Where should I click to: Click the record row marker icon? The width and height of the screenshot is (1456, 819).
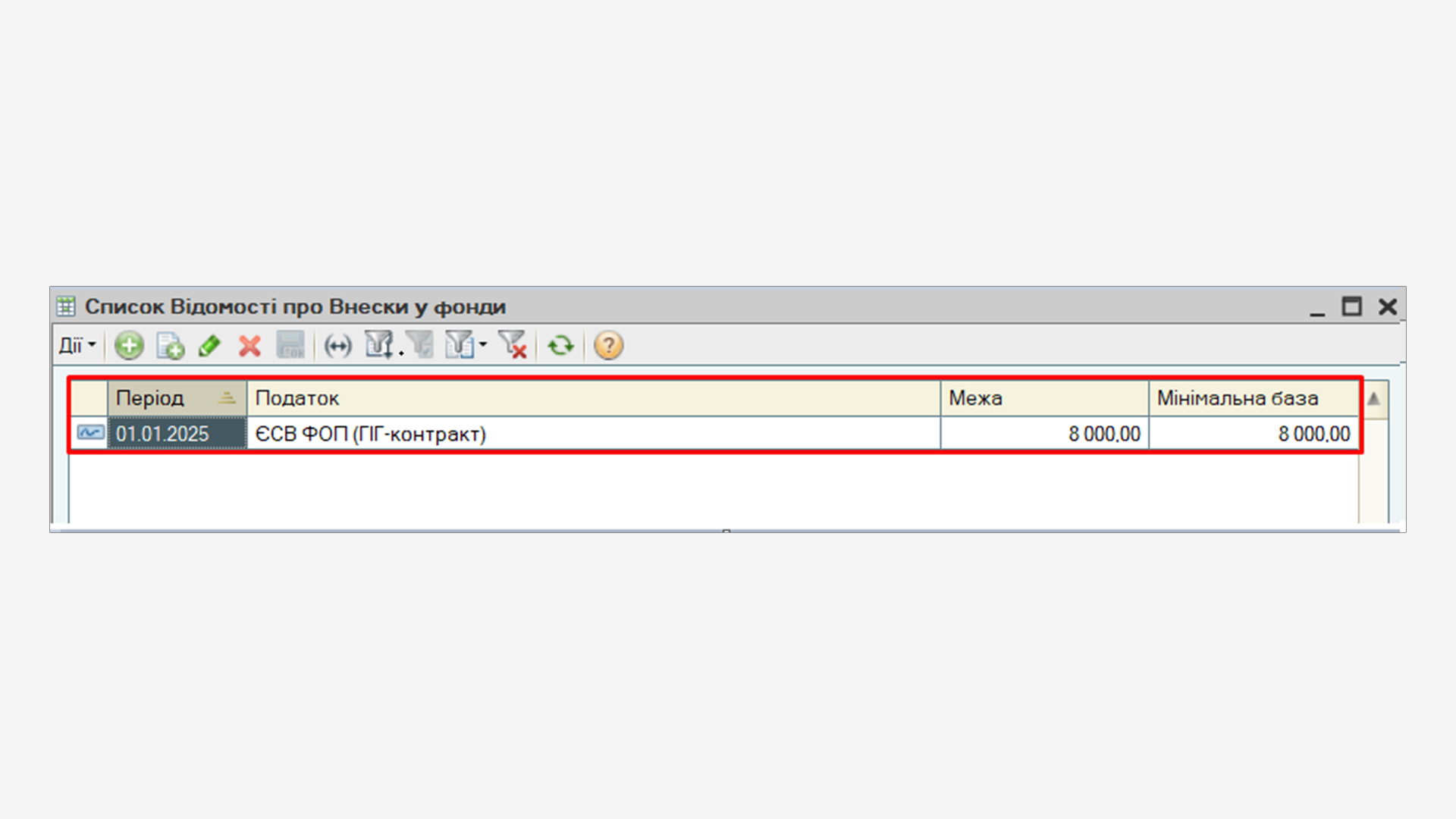point(90,433)
